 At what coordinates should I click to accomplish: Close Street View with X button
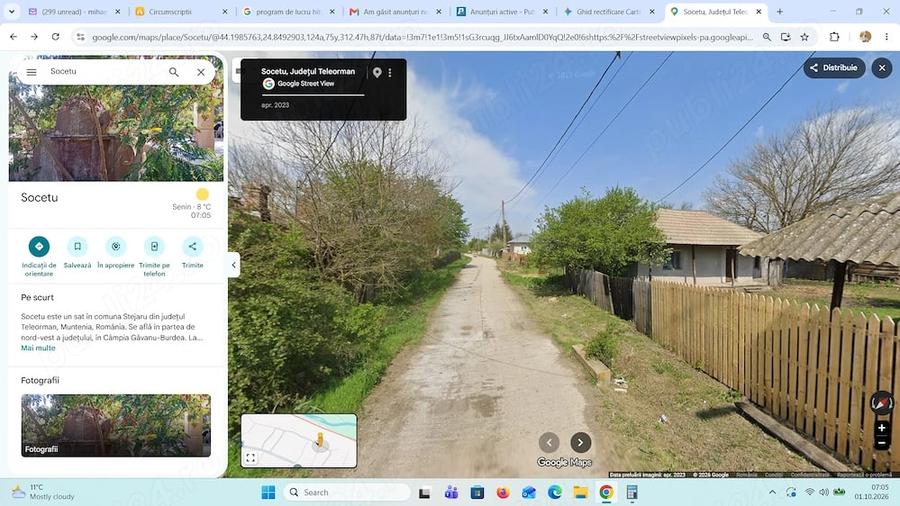click(882, 68)
